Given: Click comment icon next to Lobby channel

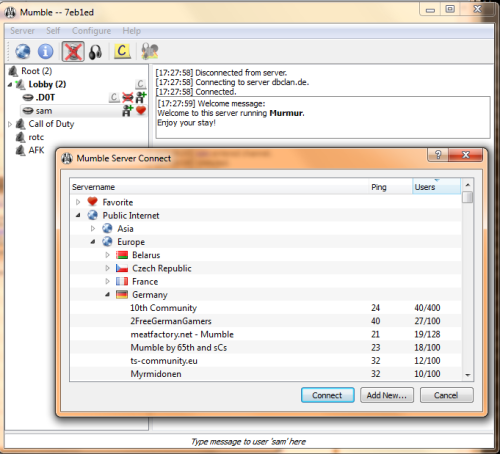Looking at the screenshot, I should click(x=140, y=84).
